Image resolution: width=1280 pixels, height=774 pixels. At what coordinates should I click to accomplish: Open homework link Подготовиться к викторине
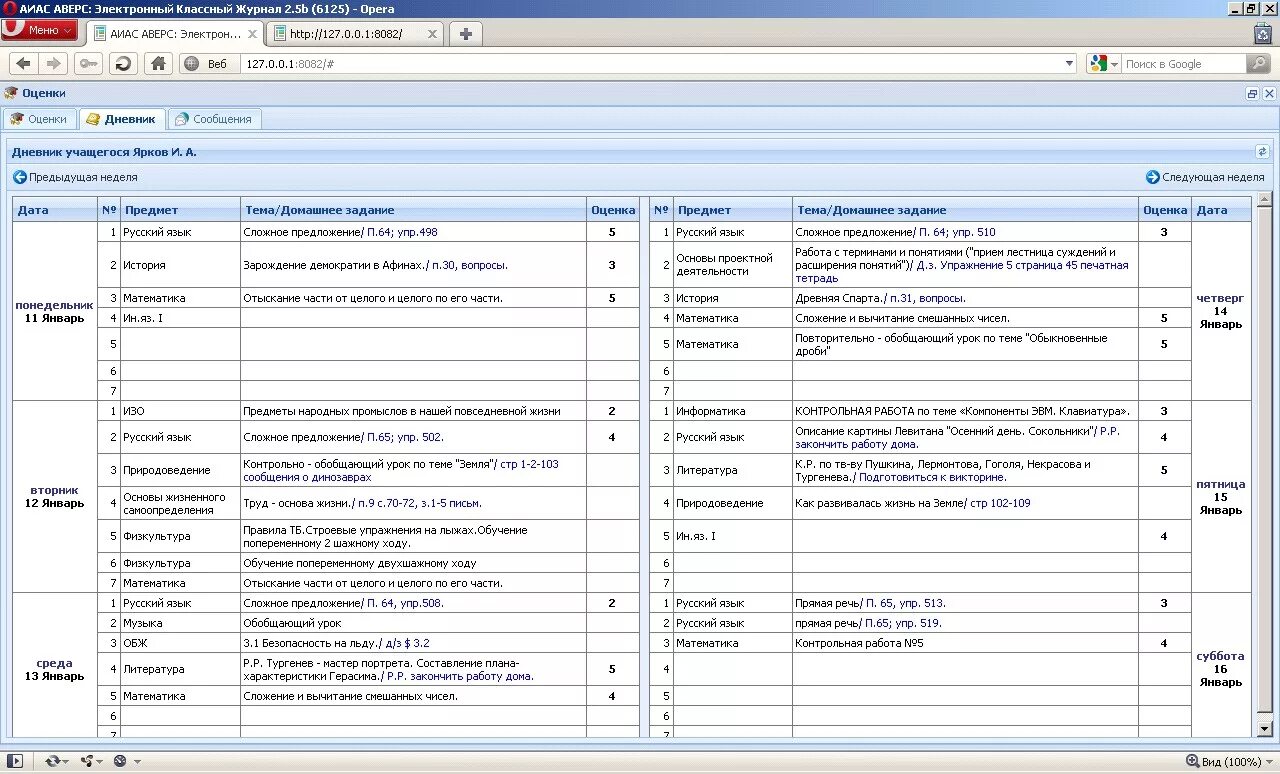coord(932,477)
